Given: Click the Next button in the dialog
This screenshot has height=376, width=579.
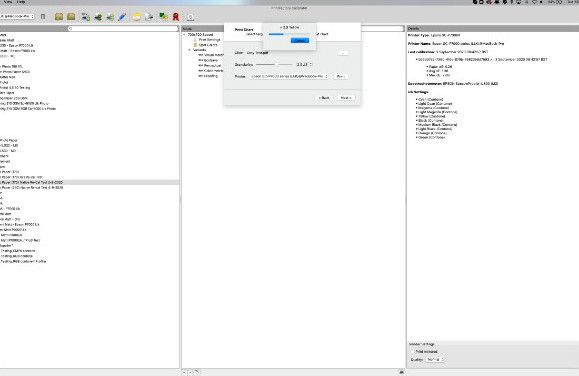Looking at the screenshot, I should click(x=346, y=98).
